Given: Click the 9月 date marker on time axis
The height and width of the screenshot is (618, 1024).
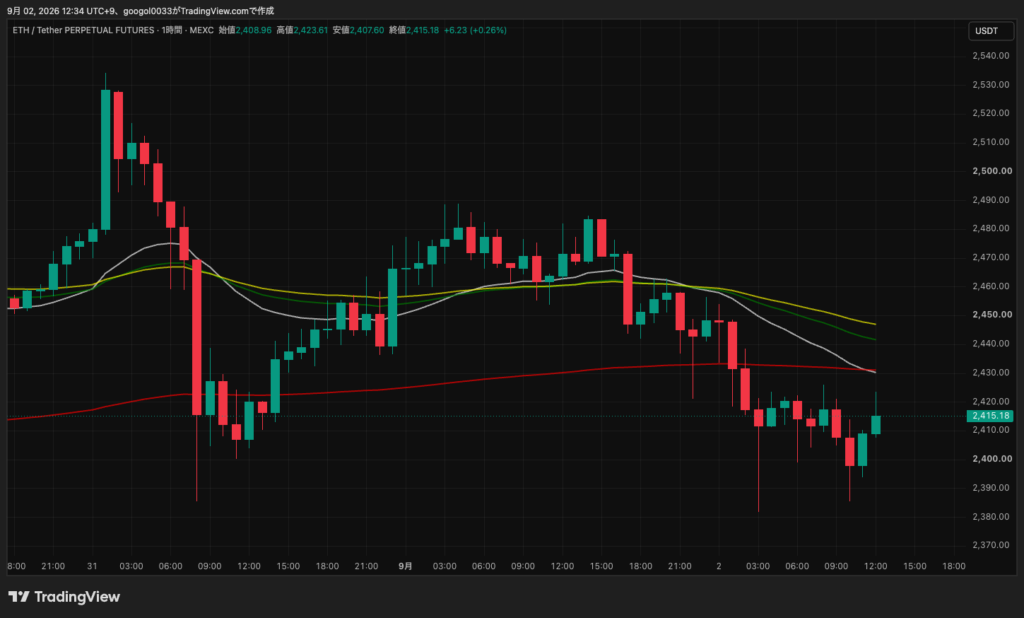Looking at the screenshot, I should pos(406,566).
